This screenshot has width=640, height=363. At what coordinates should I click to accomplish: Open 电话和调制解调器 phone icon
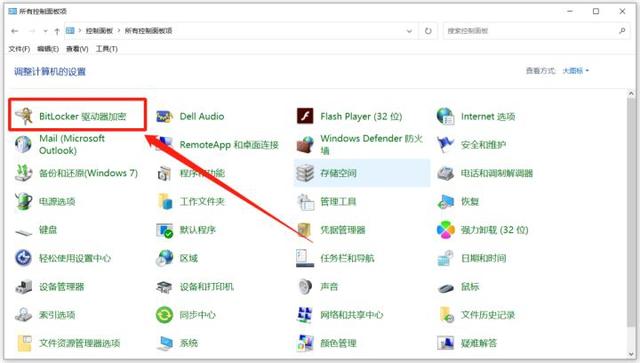tap(445, 173)
